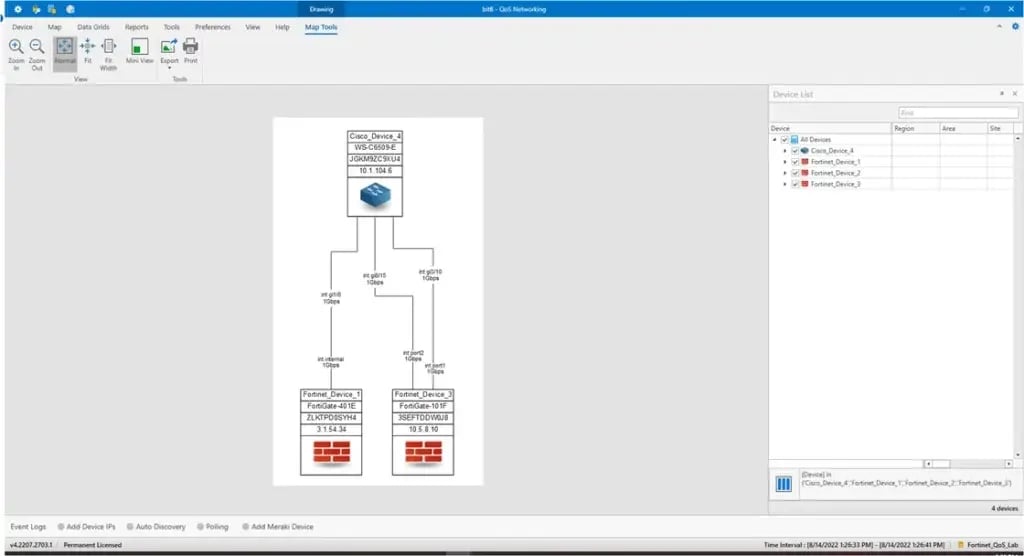1024x556 pixels.
Task: Toggle the All Devices checkbox
Action: click(x=784, y=139)
